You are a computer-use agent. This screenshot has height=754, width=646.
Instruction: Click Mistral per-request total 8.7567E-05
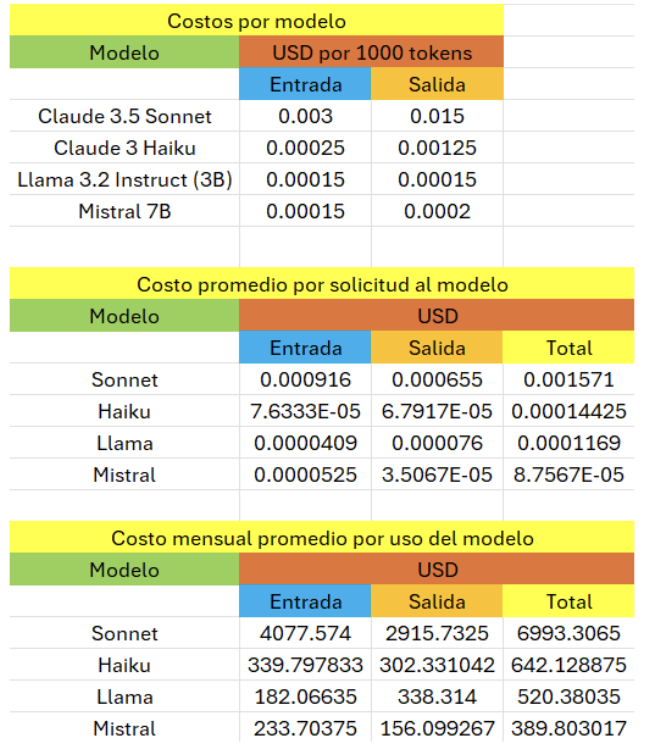pos(569,475)
